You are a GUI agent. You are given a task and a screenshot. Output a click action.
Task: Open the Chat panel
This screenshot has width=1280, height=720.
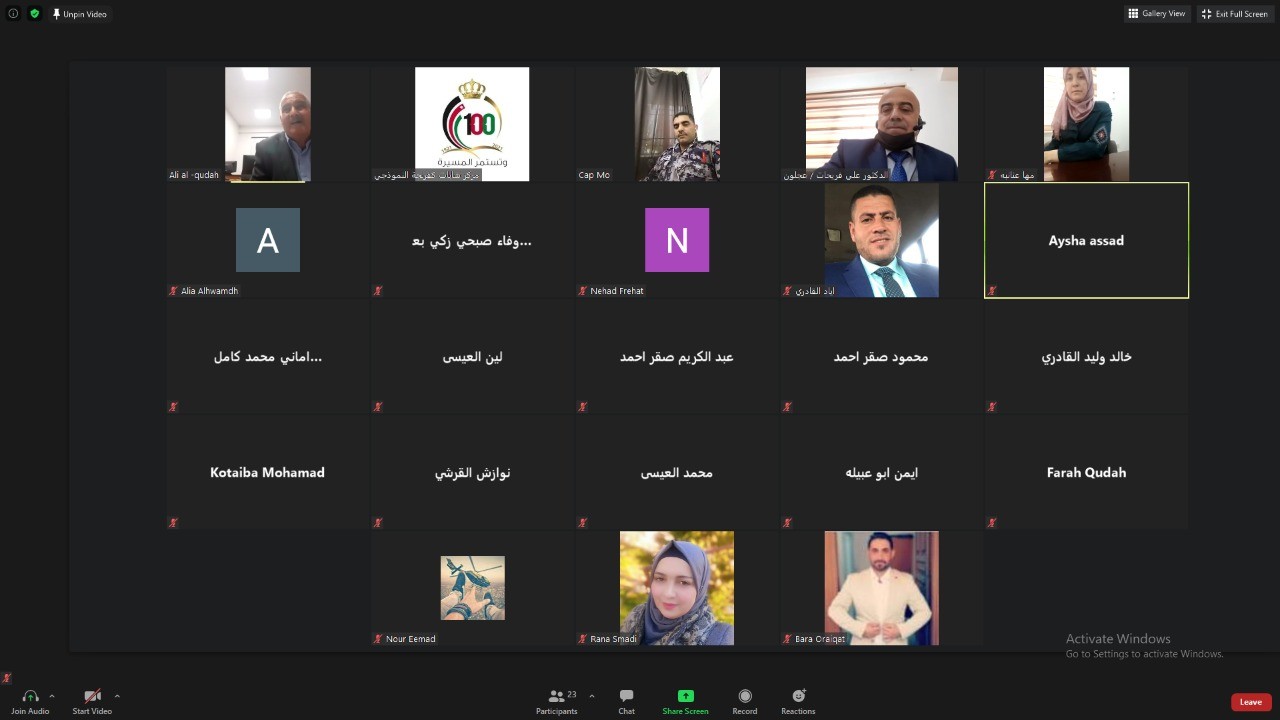click(x=626, y=701)
